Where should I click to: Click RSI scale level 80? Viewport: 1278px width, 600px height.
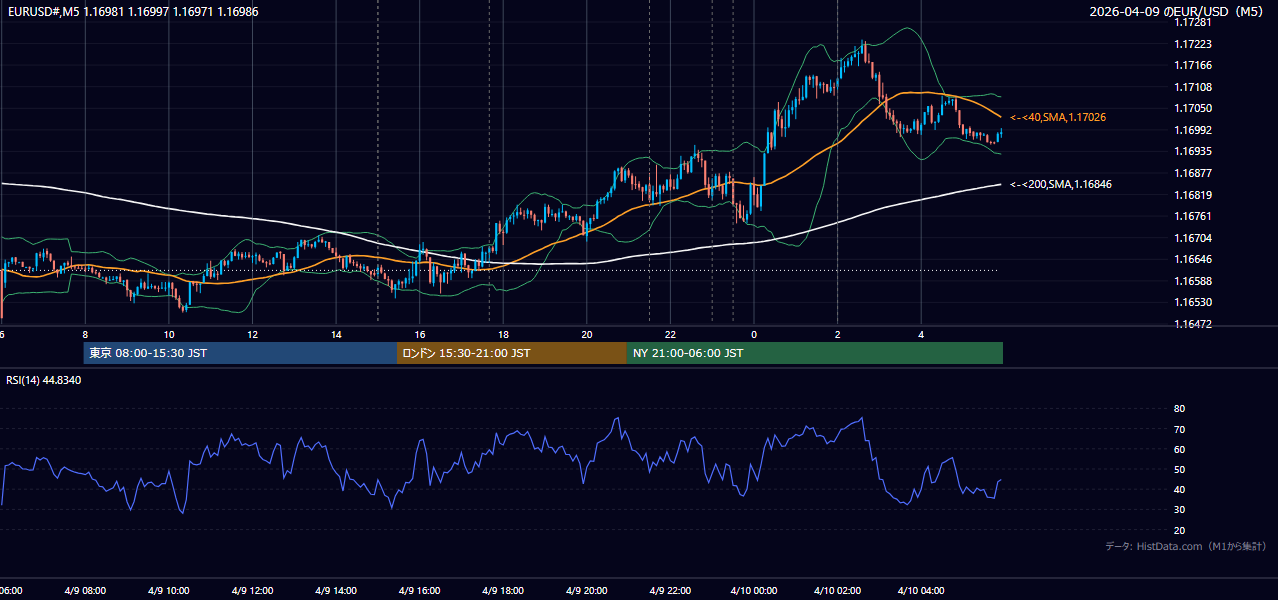[1180, 409]
